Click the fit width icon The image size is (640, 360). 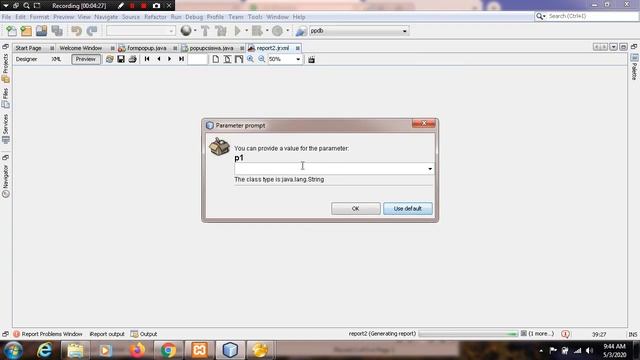click(x=239, y=59)
